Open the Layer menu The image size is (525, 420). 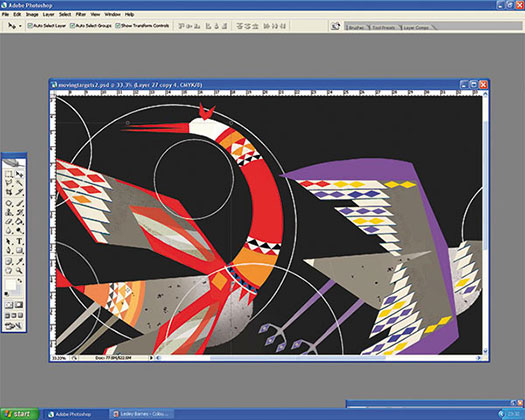point(49,14)
